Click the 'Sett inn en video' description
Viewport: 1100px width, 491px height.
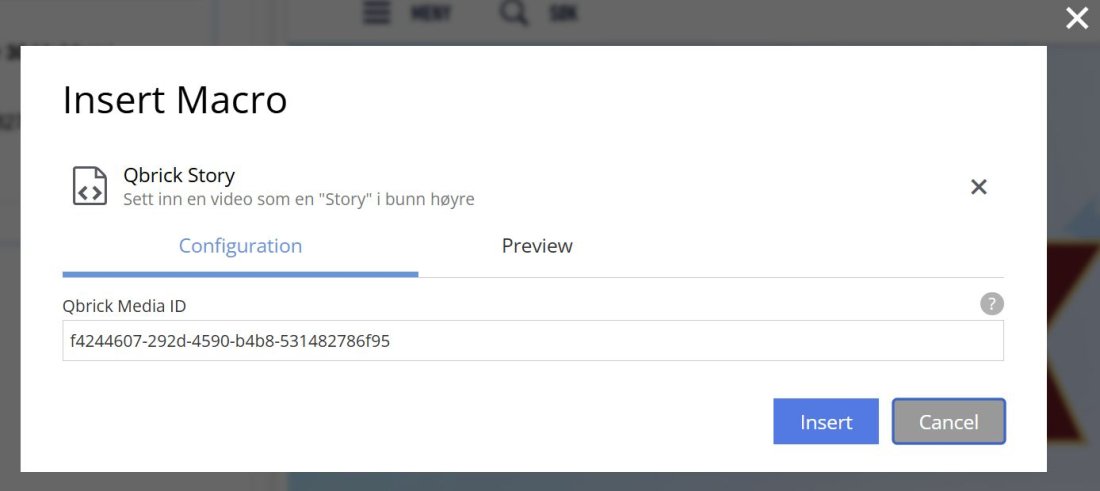tap(299, 199)
